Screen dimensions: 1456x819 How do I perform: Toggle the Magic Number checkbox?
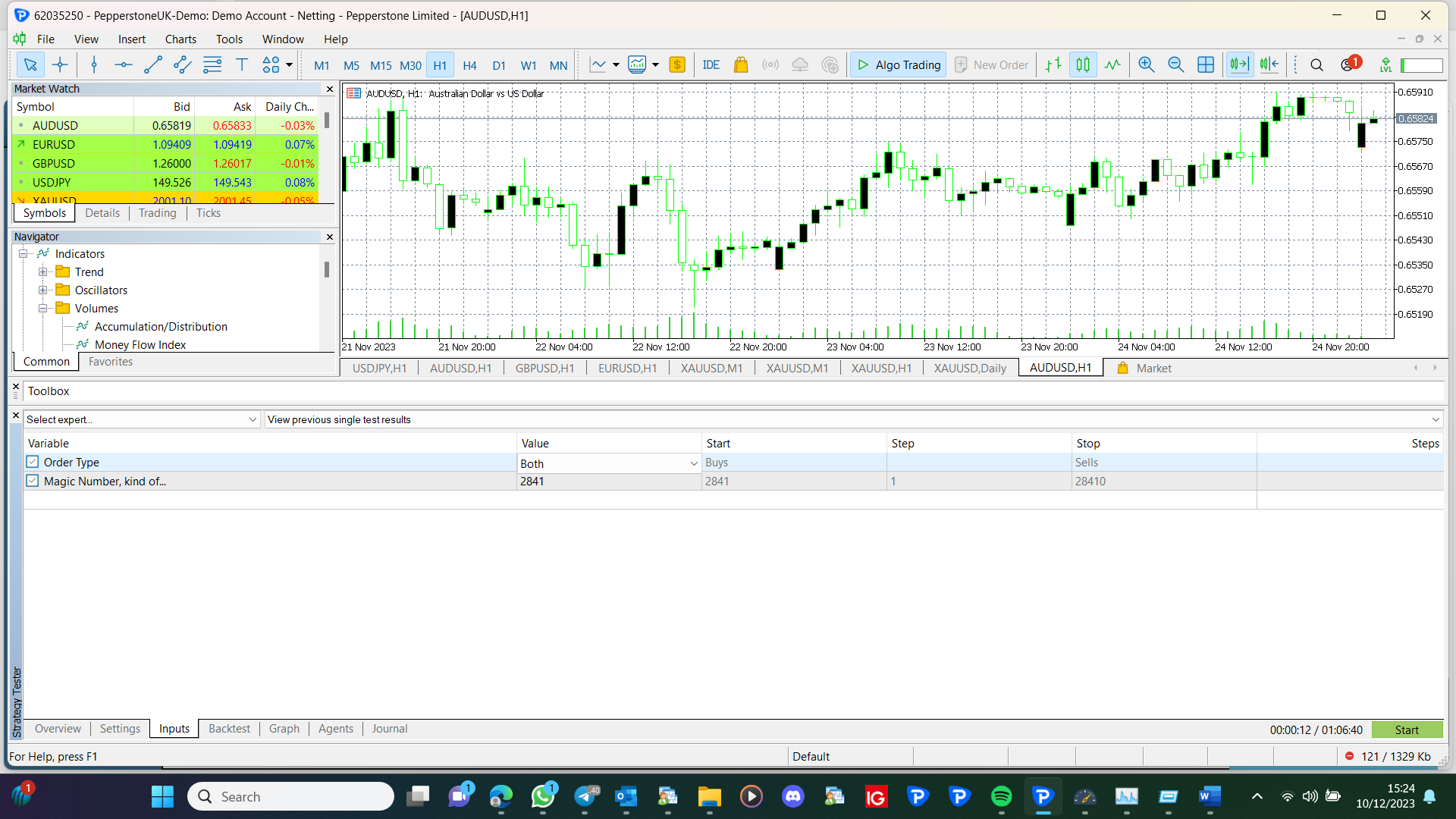pos(32,481)
